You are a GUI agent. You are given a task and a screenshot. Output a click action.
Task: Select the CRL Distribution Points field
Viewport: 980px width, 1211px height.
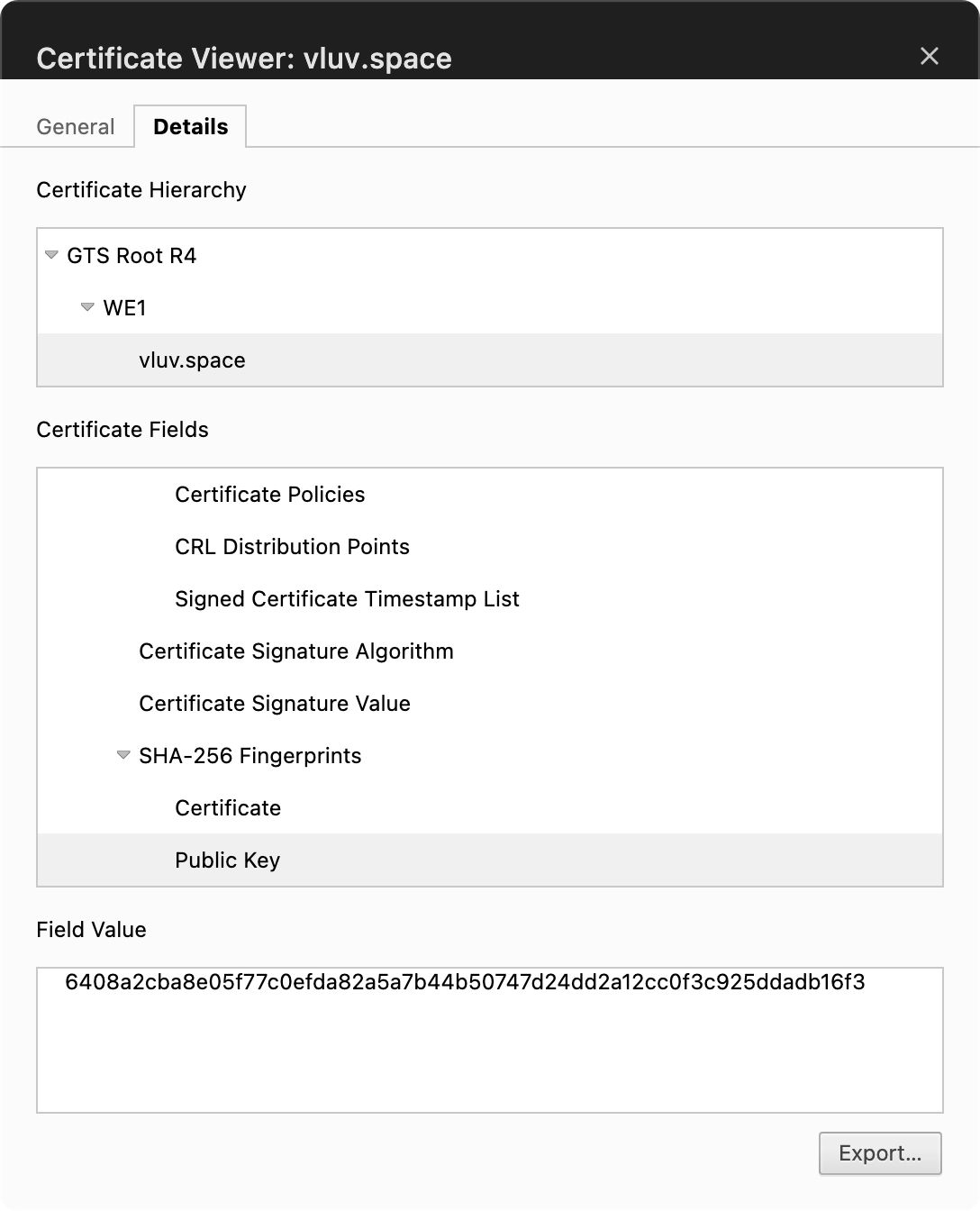pos(292,547)
